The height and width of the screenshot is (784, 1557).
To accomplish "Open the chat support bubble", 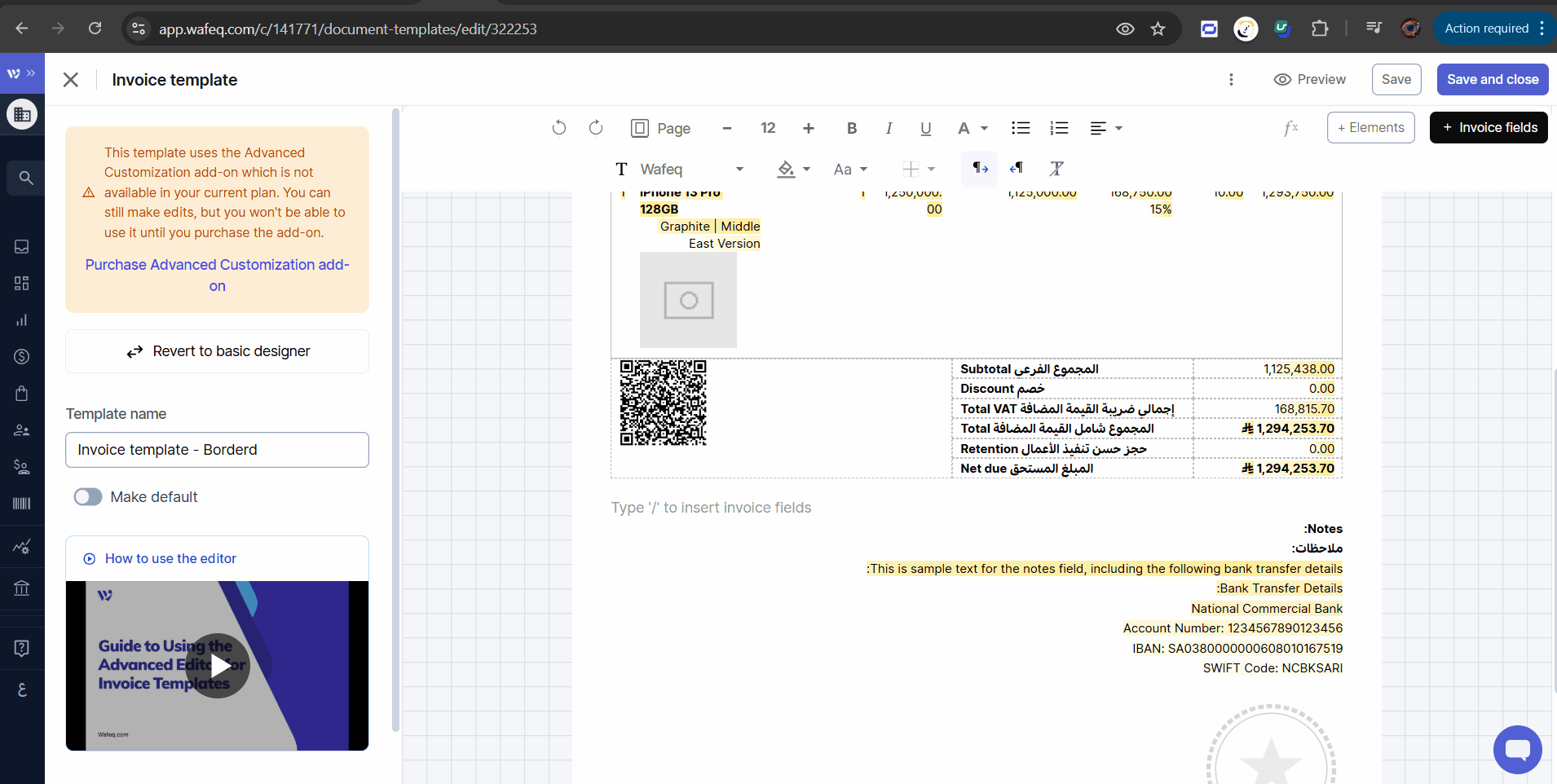I will click(x=1518, y=750).
